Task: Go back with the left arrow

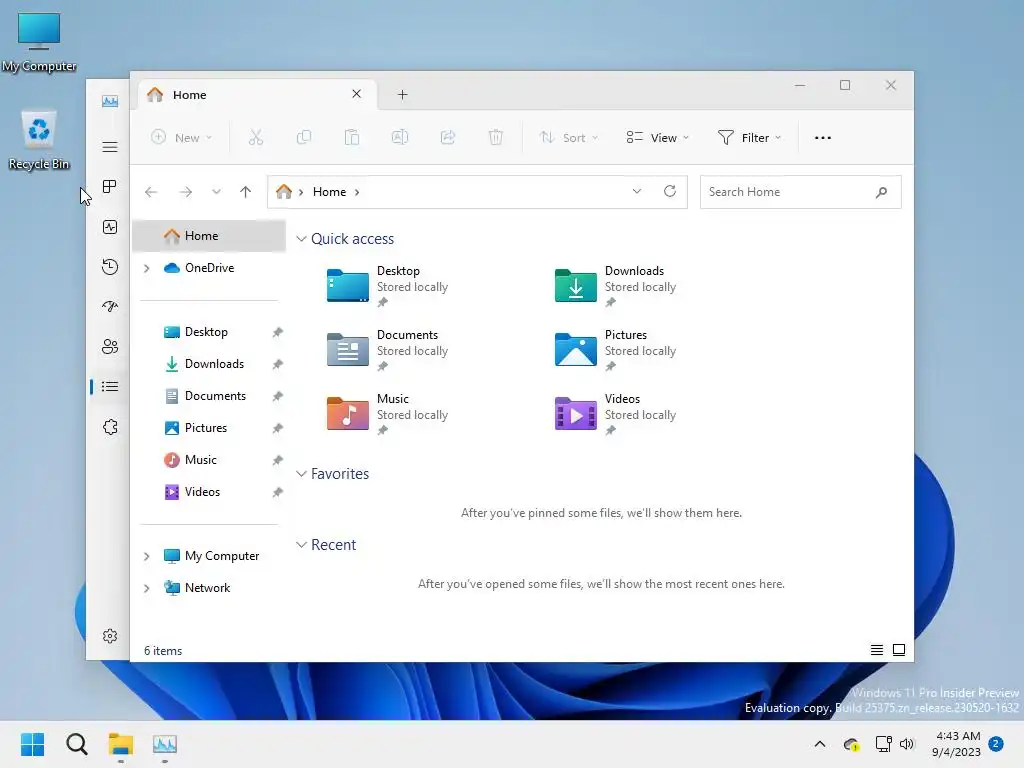Action: pos(151,192)
